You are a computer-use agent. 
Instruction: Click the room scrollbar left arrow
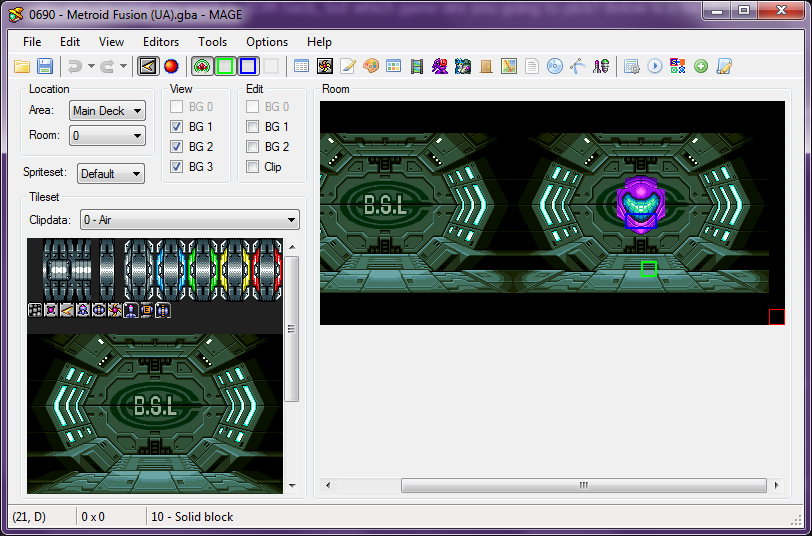coord(328,485)
